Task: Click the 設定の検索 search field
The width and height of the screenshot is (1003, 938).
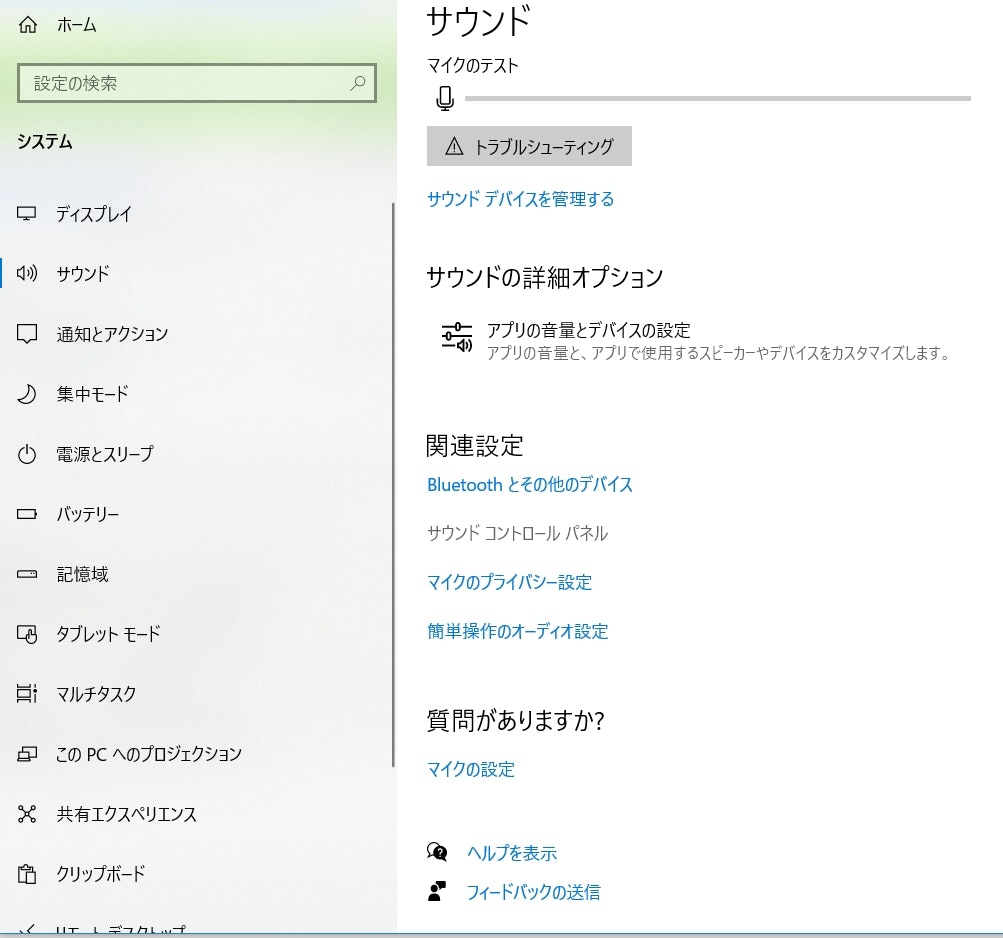Action: click(196, 83)
